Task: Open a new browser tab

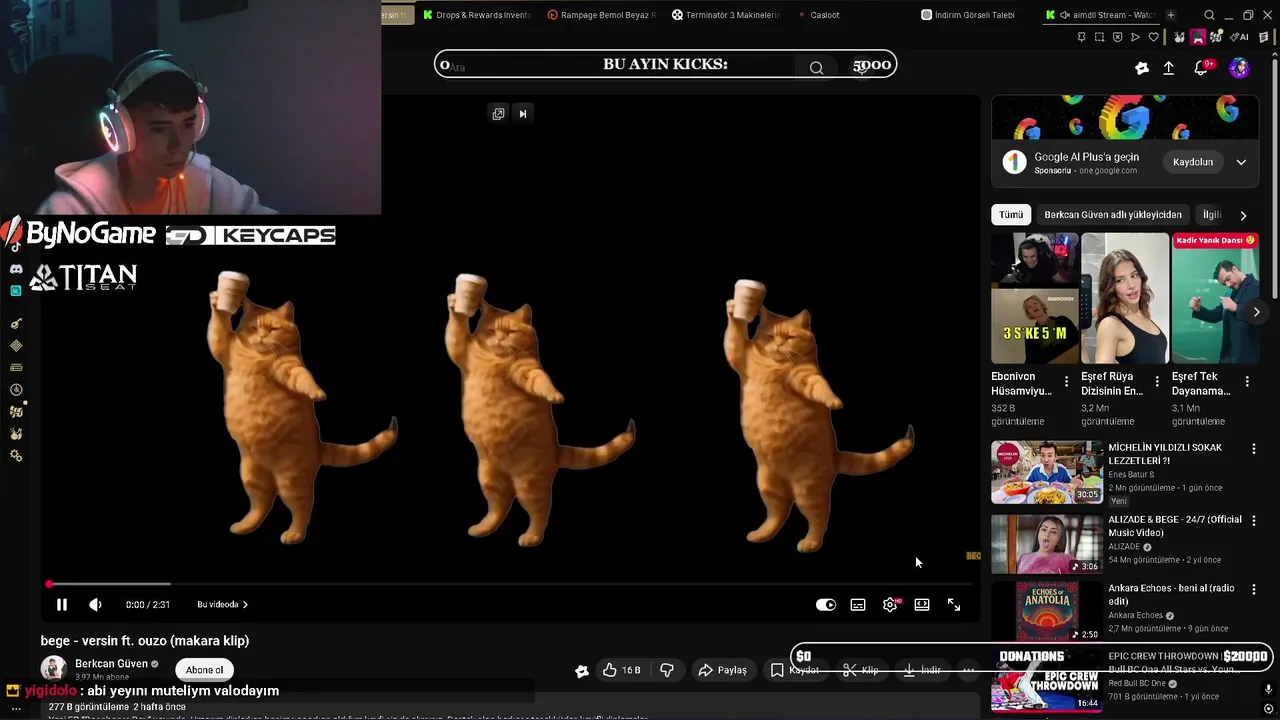Action: [1170, 15]
